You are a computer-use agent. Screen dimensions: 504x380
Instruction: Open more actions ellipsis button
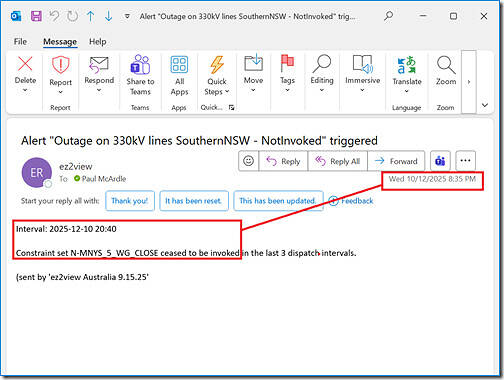pos(465,161)
